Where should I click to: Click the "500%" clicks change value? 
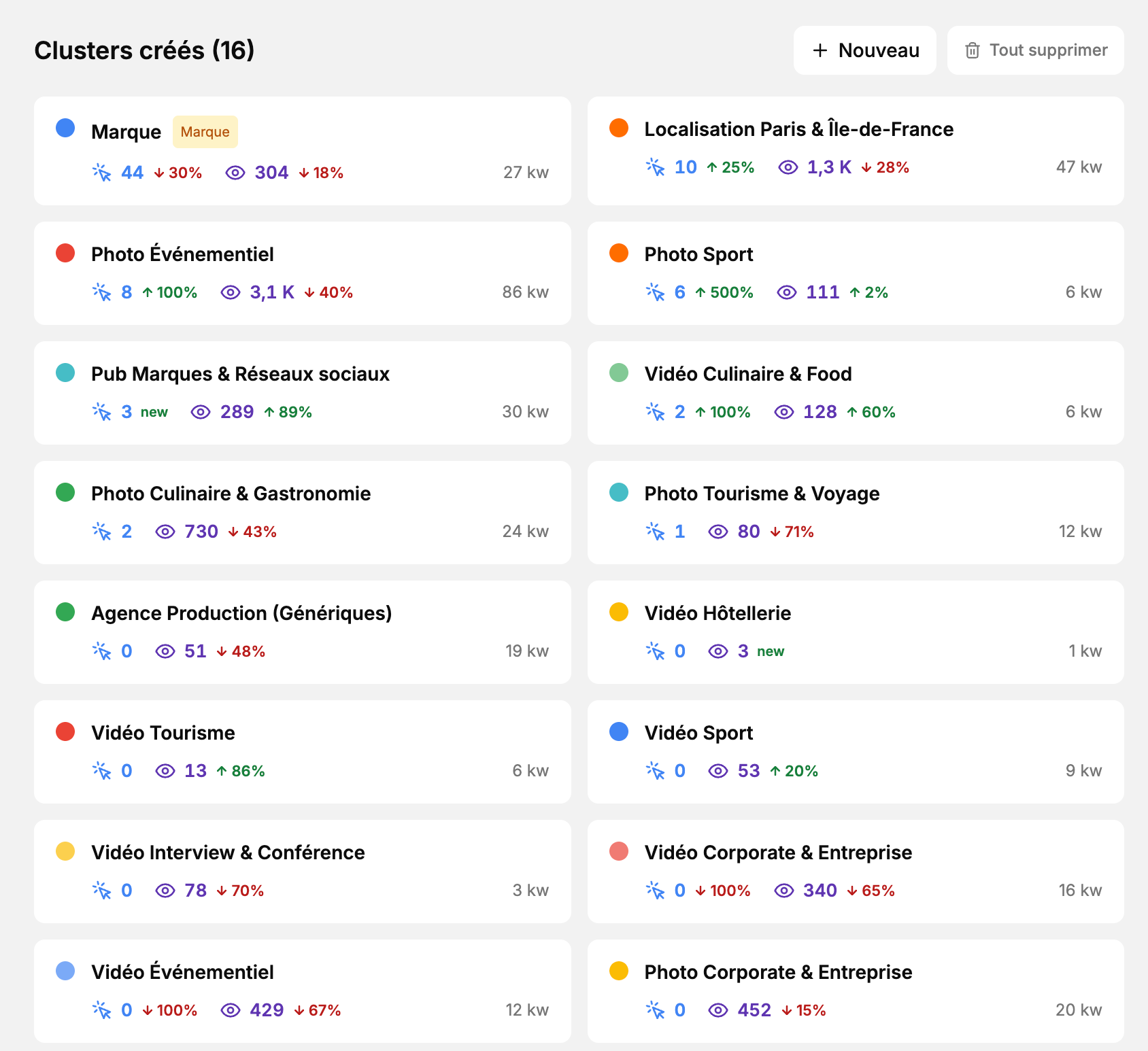pos(732,292)
